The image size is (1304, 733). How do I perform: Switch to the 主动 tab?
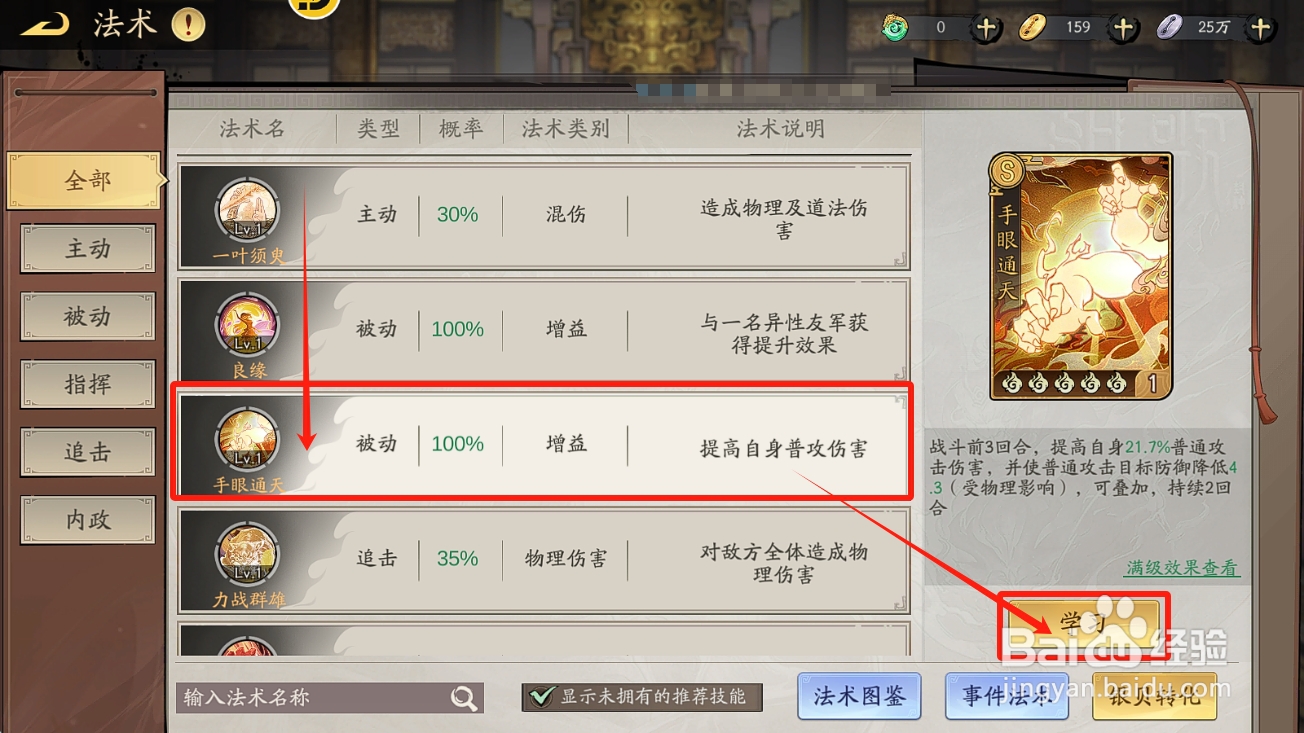pos(88,249)
